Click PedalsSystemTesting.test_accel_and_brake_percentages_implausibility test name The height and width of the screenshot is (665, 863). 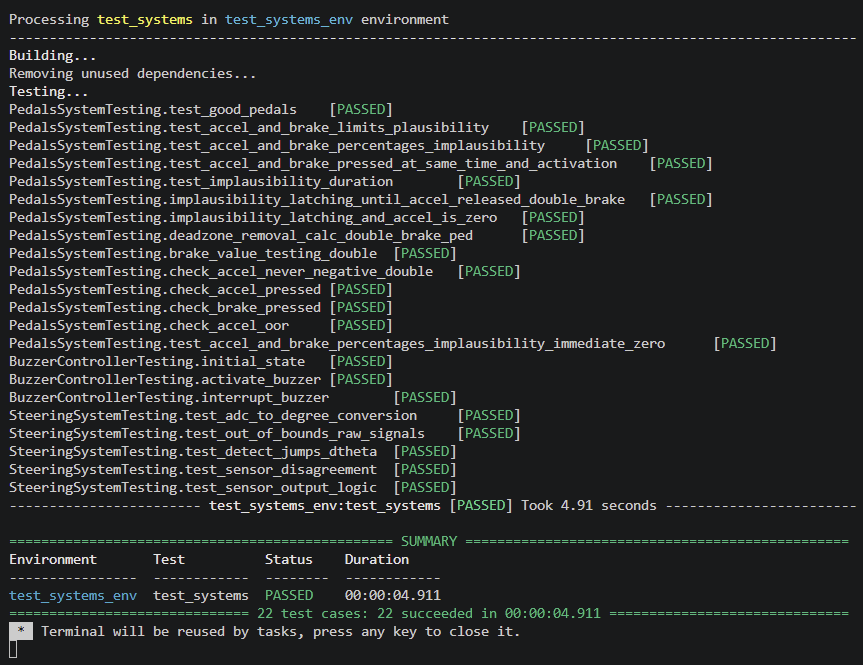pos(277,146)
